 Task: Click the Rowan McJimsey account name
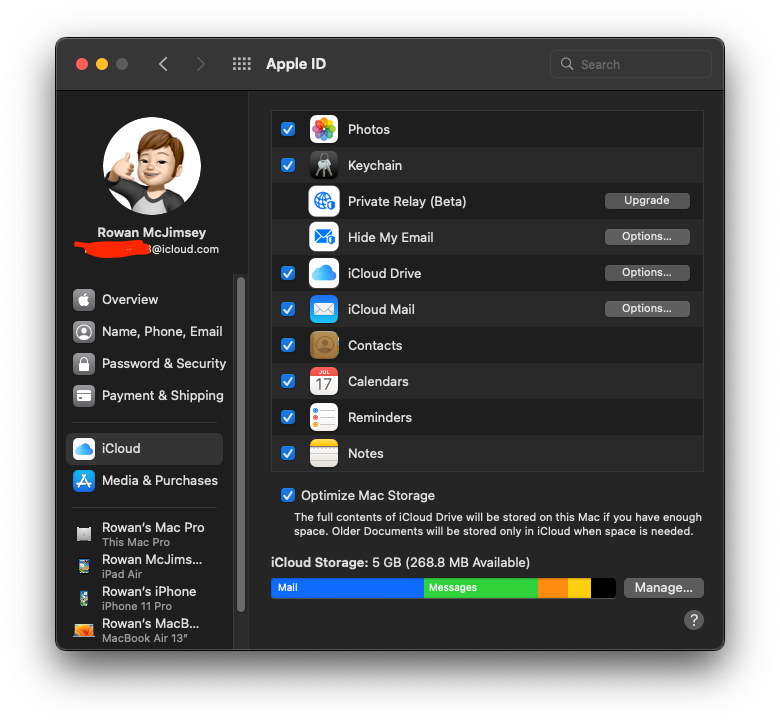click(152, 232)
